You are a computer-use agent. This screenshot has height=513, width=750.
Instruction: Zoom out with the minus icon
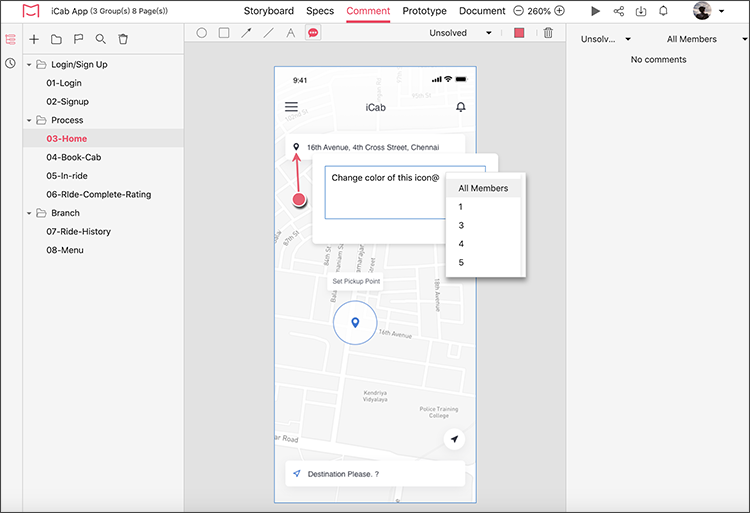tap(518, 11)
